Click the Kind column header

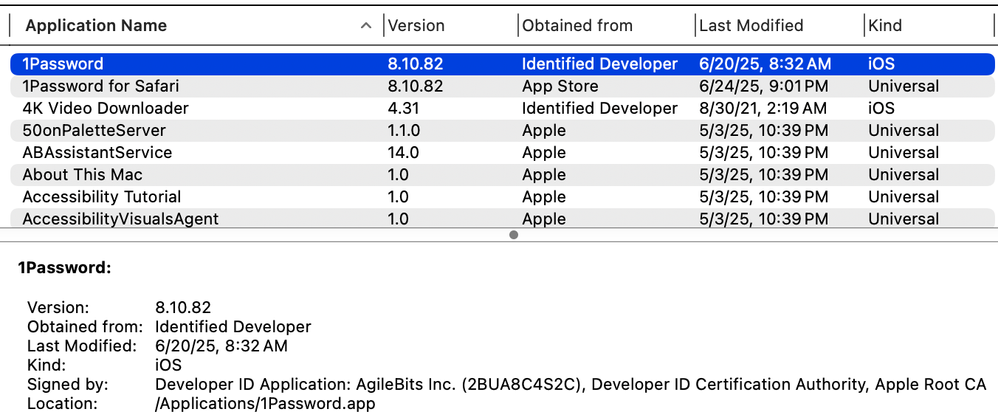887,25
